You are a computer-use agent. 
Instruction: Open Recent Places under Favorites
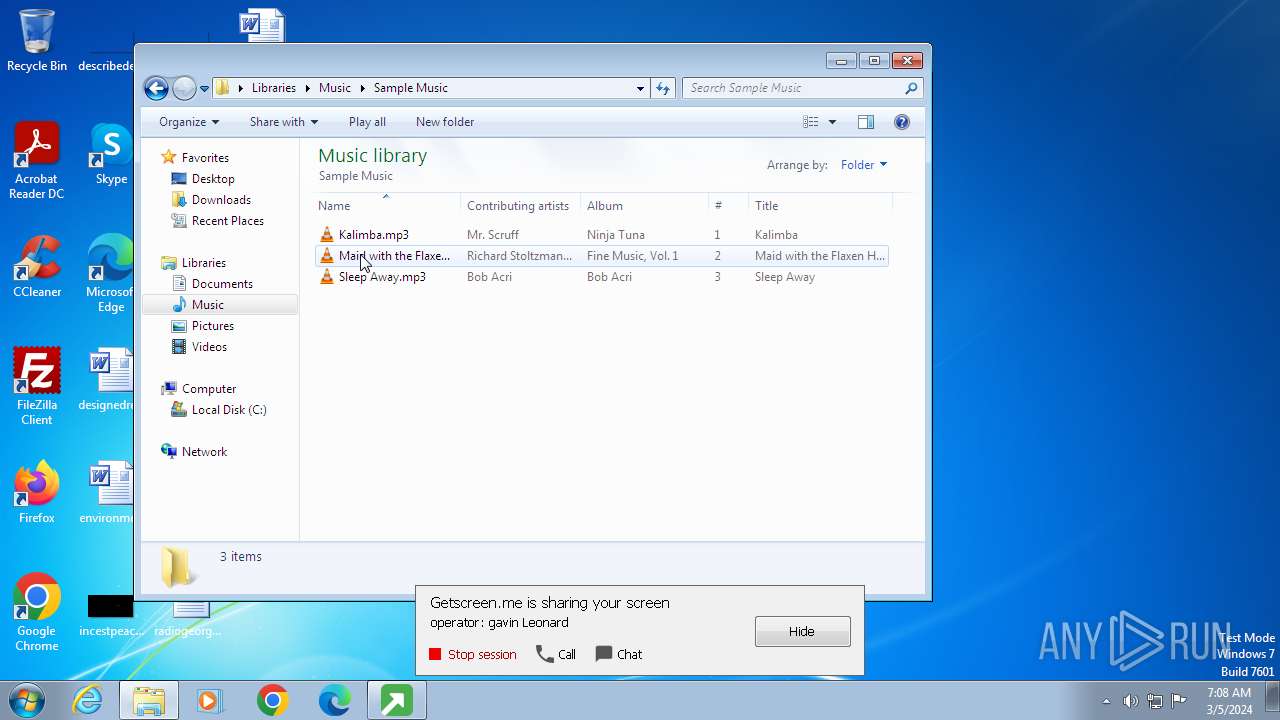[x=228, y=221]
